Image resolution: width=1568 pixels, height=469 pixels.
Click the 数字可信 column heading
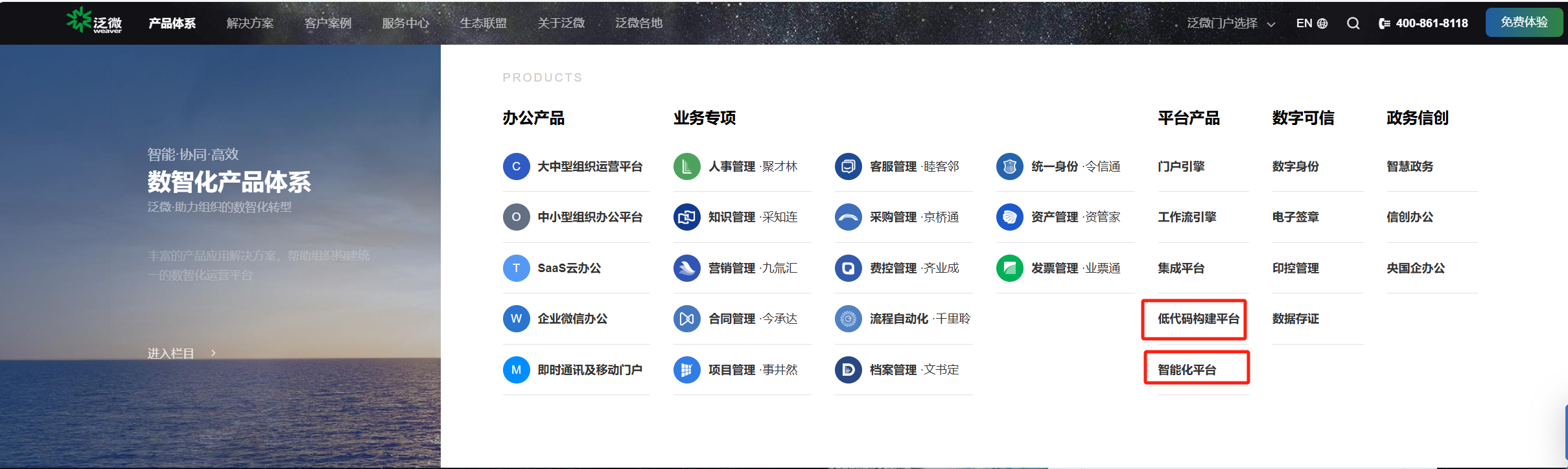pos(1303,118)
